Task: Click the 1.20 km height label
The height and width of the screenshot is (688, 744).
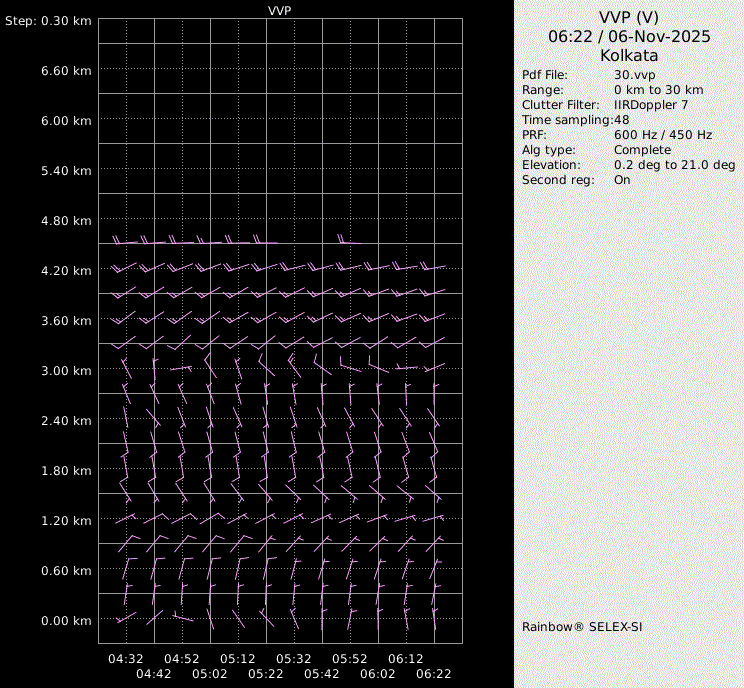Action: tap(66, 521)
